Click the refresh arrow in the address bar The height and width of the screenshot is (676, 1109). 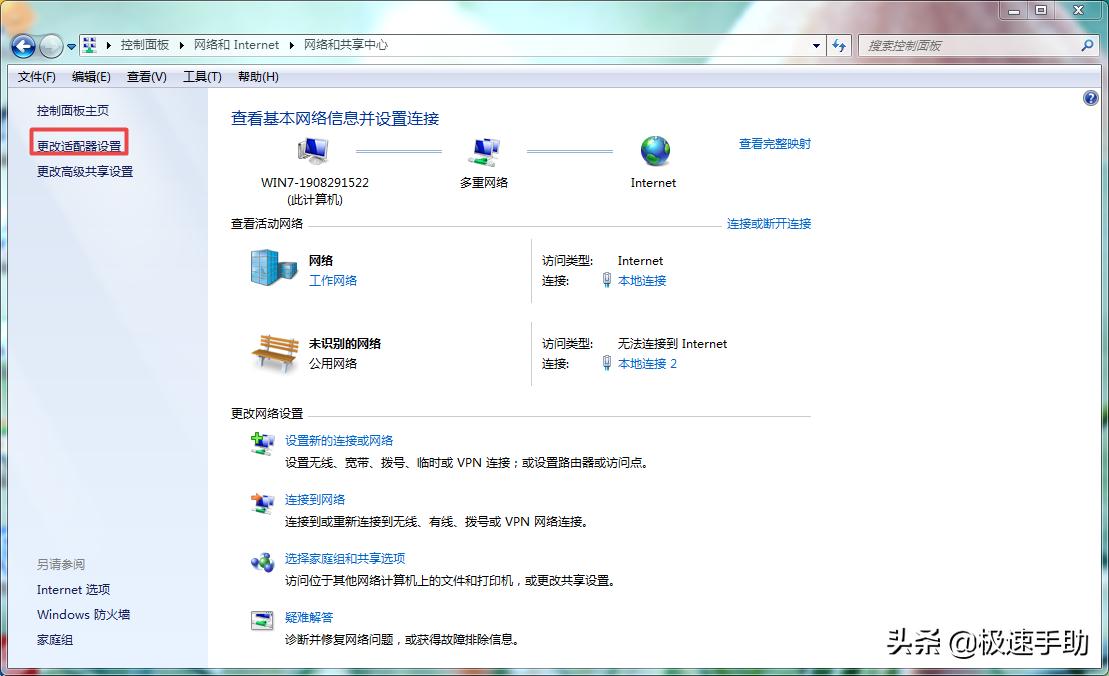[839, 45]
